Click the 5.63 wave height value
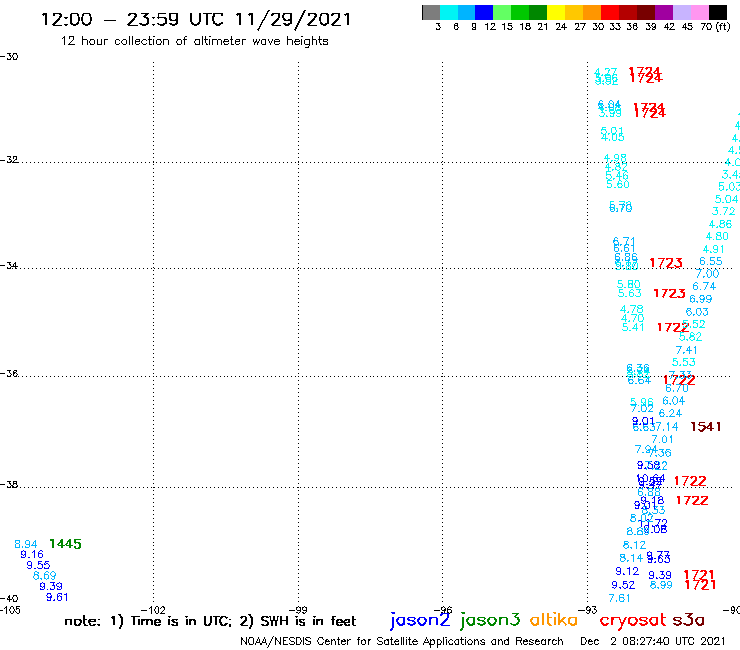This screenshot has height=650, width=740. click(630, 293)
